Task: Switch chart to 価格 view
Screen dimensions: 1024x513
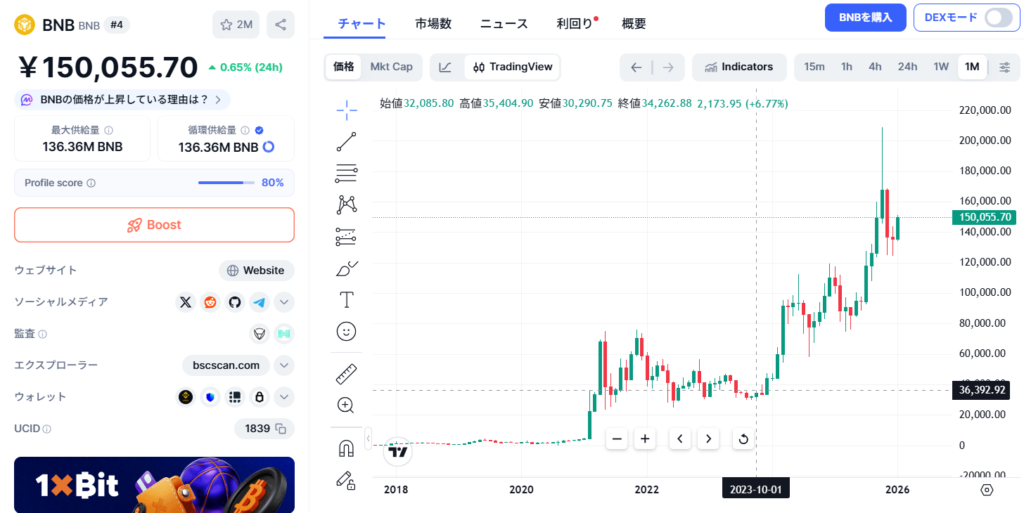Action: pyautogui.click(x=344, y=67)
